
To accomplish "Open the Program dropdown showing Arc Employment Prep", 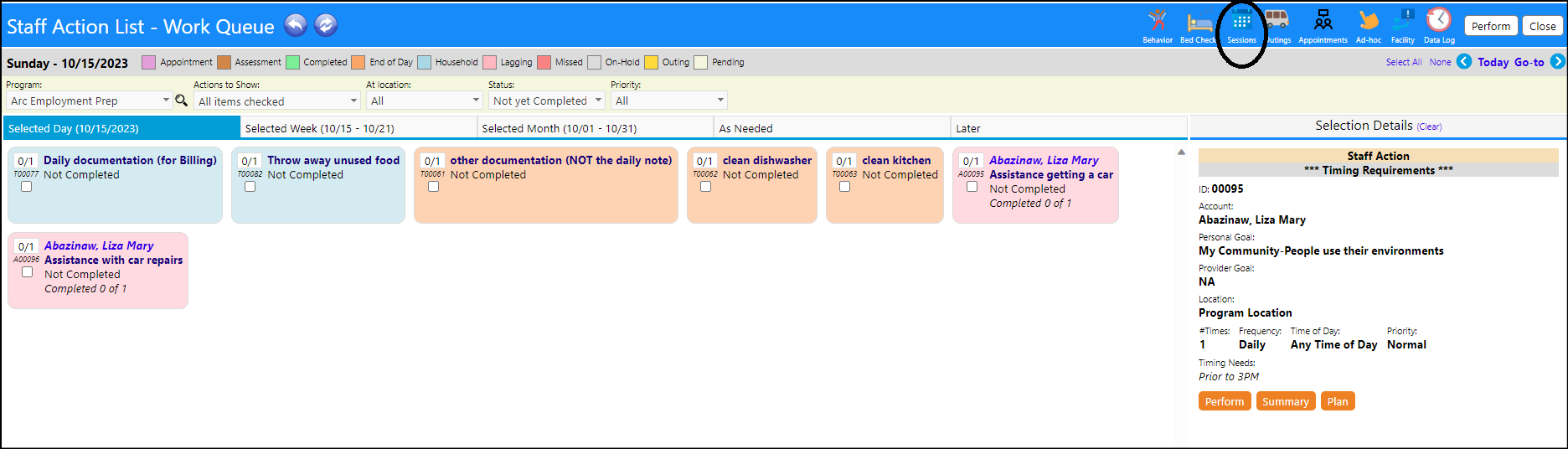I will pyautogui.click(x=89, y=101).
